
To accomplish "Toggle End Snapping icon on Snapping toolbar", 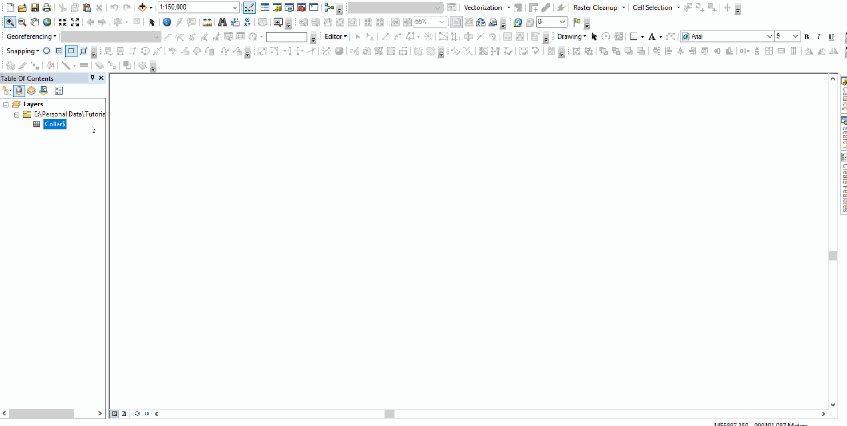I will pyautogui.click(x=59, y=51).
